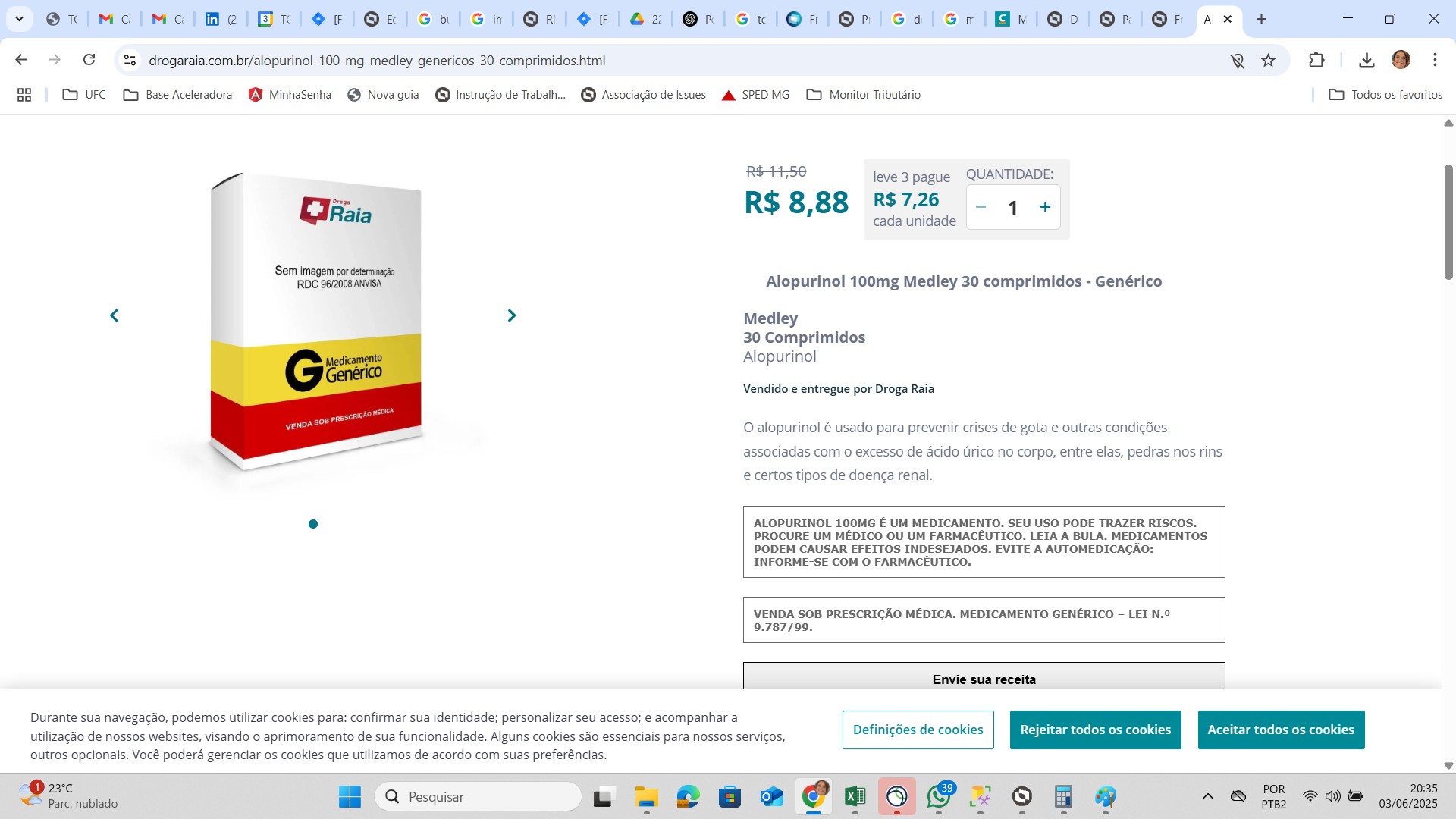The height and width of the screenshot is (819, 1456).
Task: Open Chrome downloads icon
Action: [x=1367, y=60]
